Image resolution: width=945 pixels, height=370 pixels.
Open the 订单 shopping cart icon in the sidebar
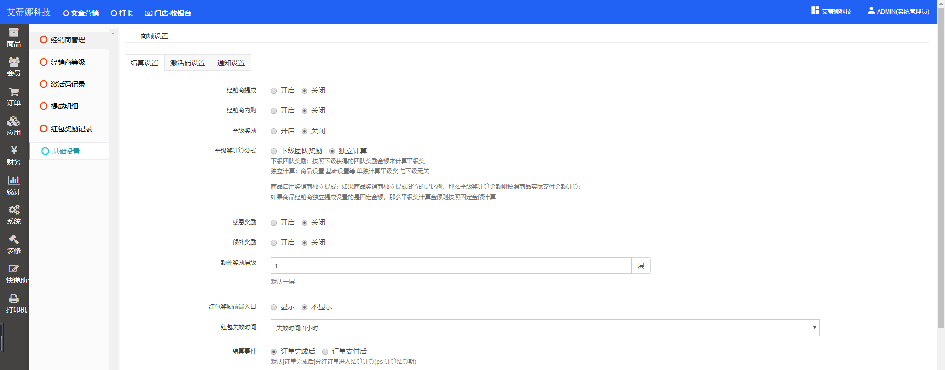tap(14, 92)
